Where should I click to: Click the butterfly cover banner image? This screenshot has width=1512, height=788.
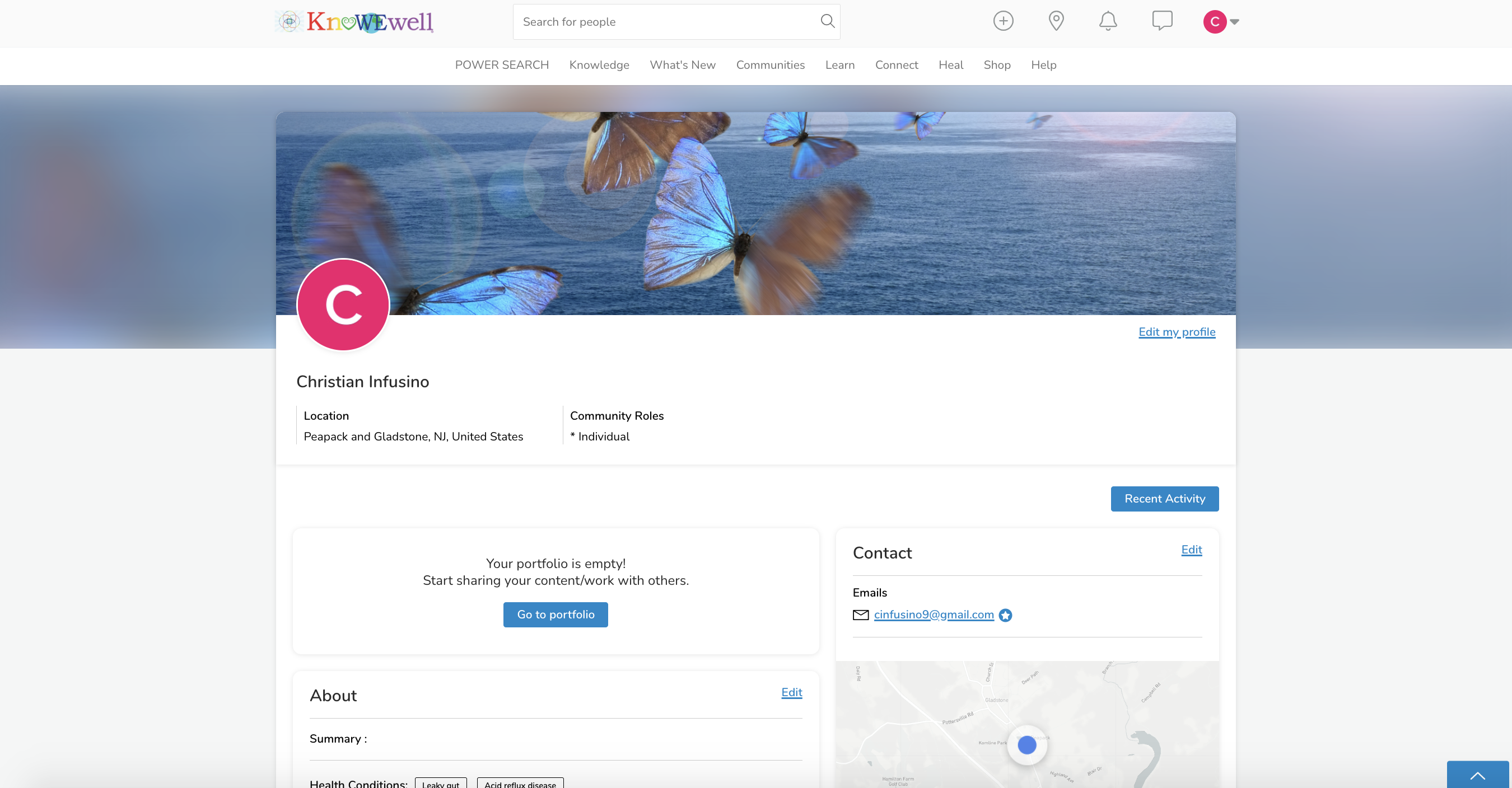click(x=755, y=213)
